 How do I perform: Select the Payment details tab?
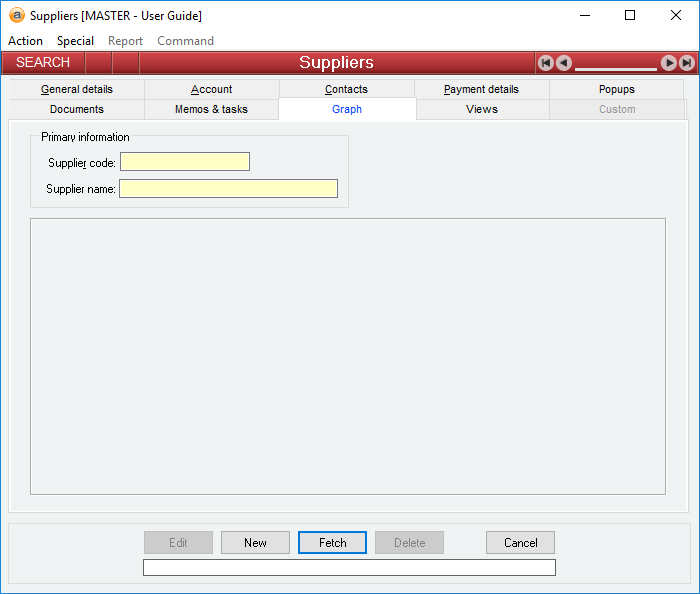(x=481, y=89)
